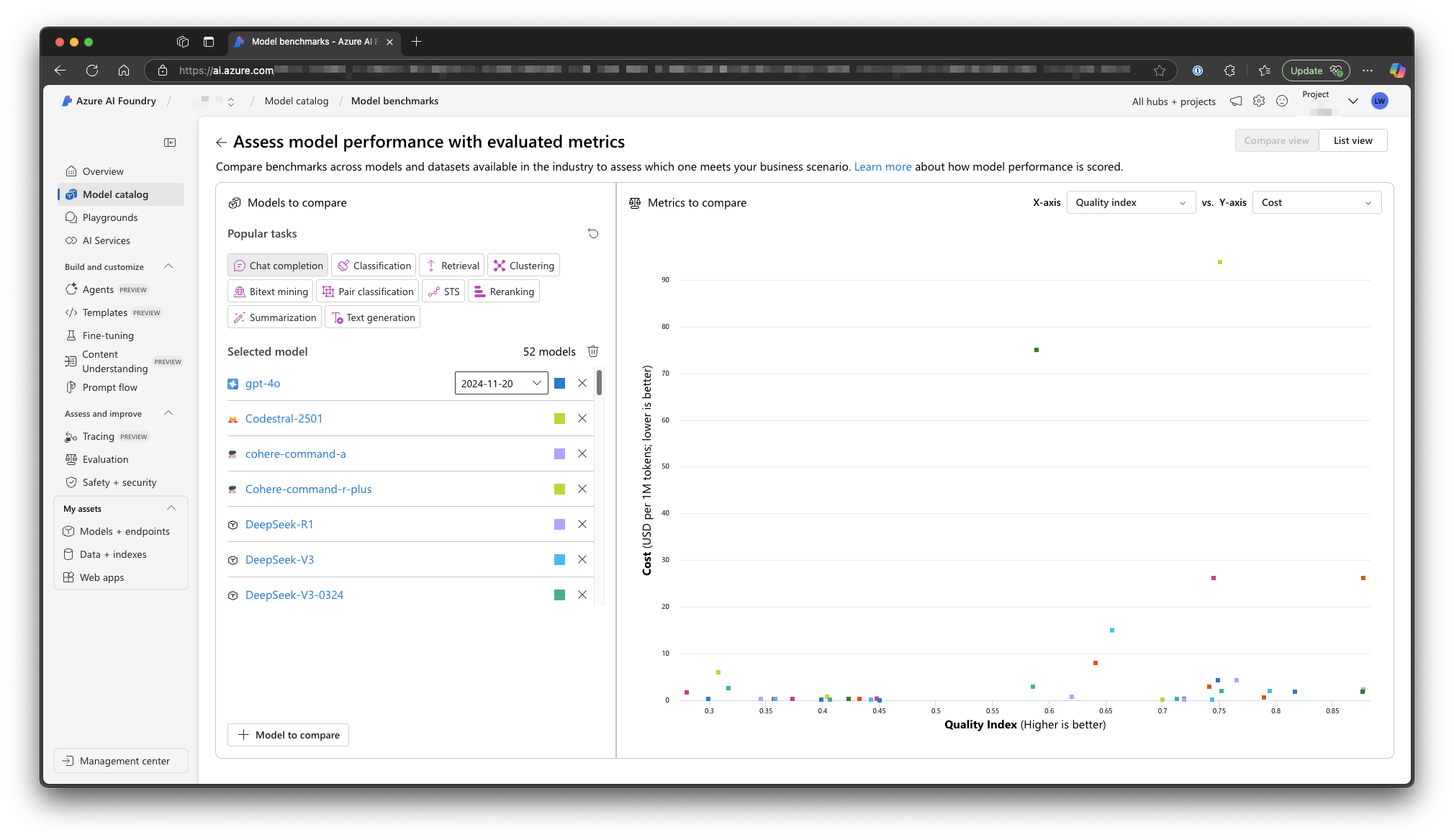Open the Y-axis Cost dropdown
Viewport: 1454px width, 840px height.
[x=1316, y=203]
